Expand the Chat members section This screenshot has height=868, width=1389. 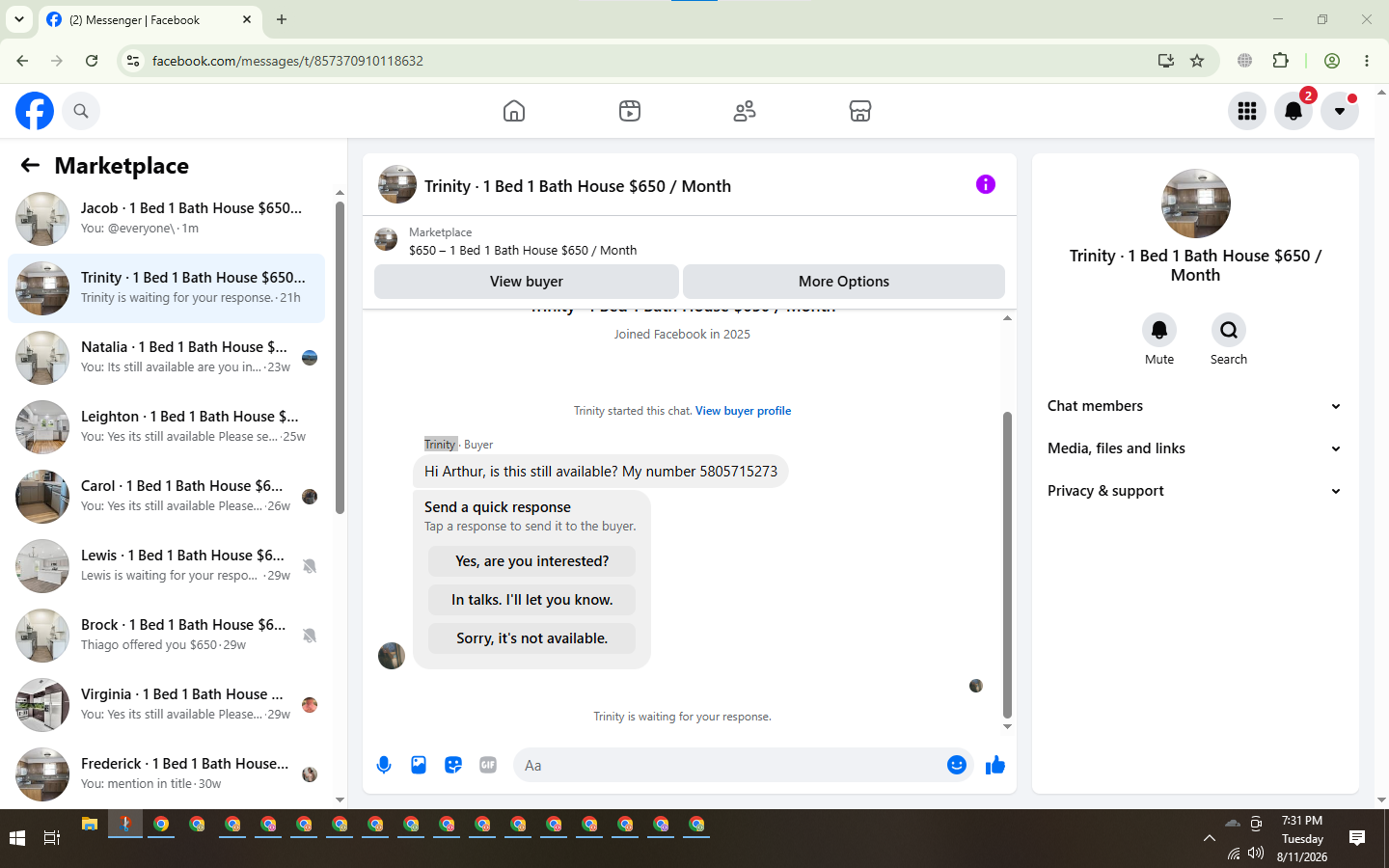coord(1195,406)
